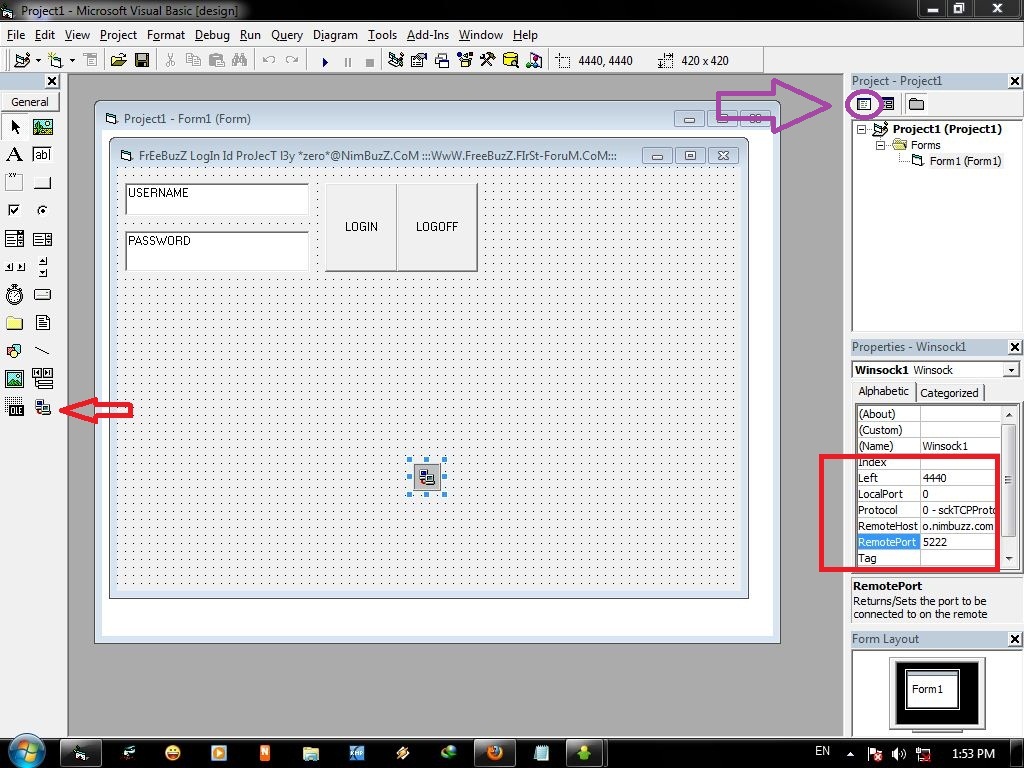Viewport: 1024px width, 768px height.
Task: Switch to the Categorized properties tab
Action: pos(949,392)
